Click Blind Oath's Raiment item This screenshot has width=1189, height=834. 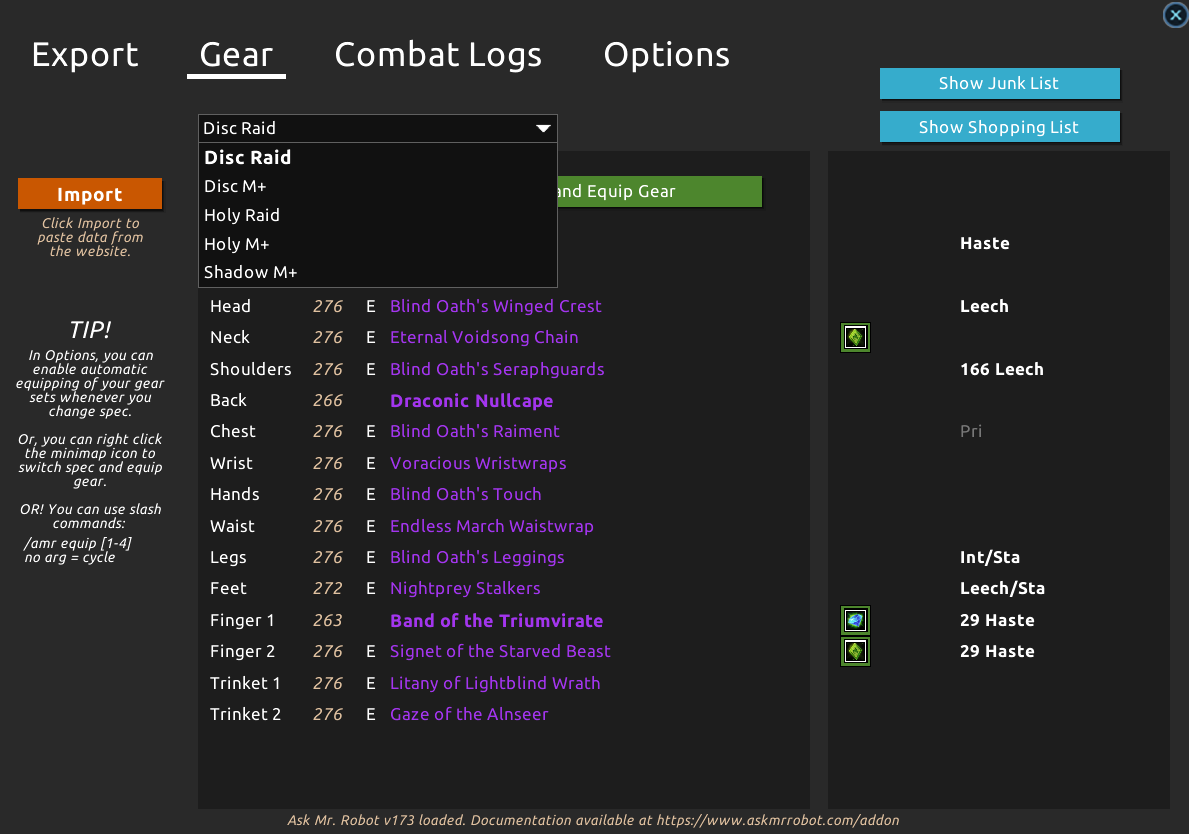coord(475,431)
